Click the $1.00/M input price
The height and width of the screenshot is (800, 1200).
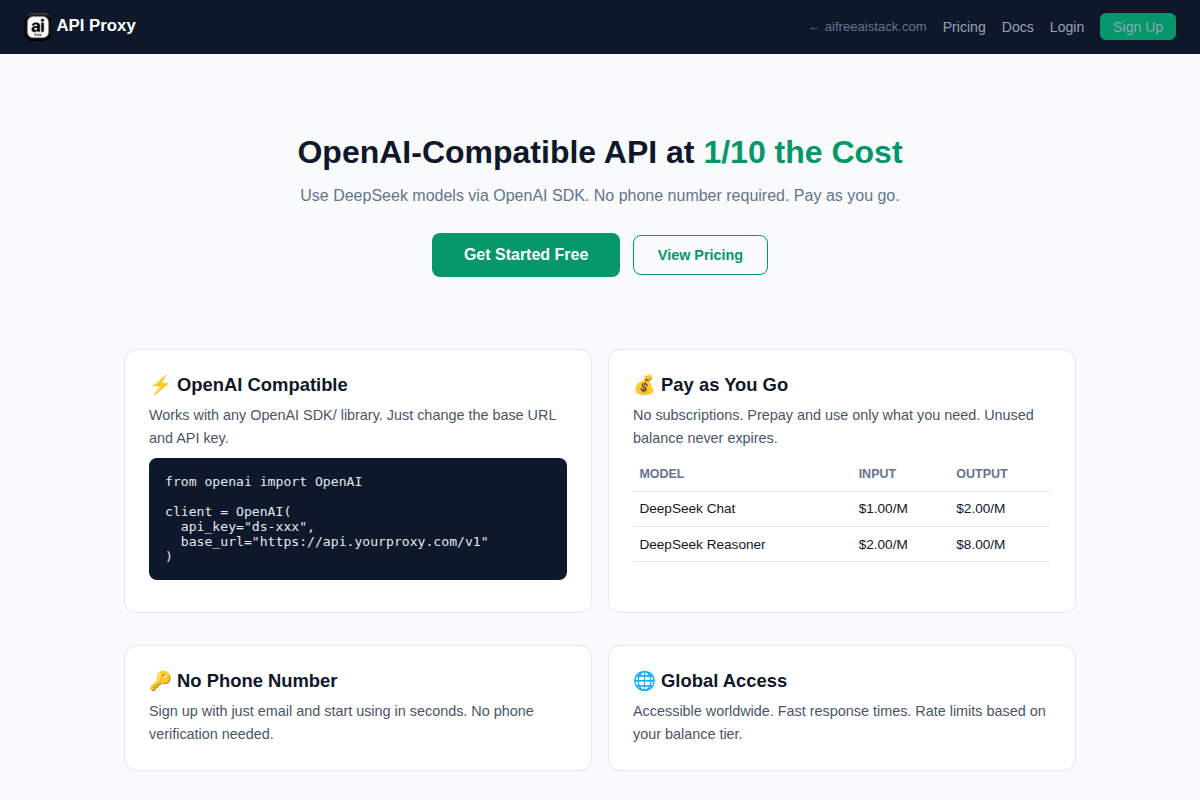coord(883,509)
